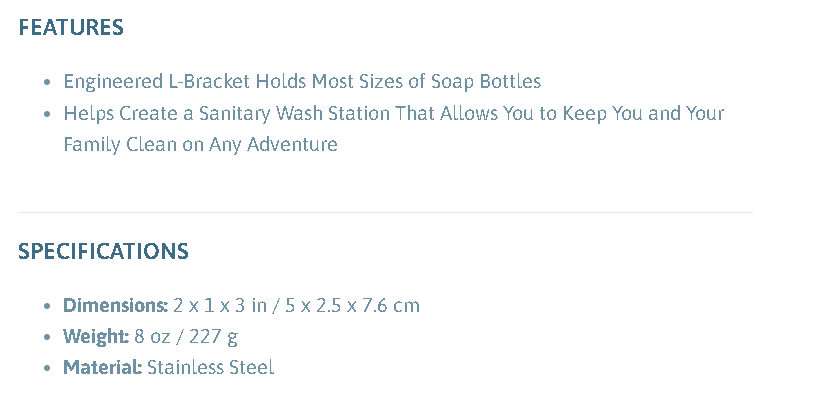
Task: Click the bold Weight label
Action: 95,336
